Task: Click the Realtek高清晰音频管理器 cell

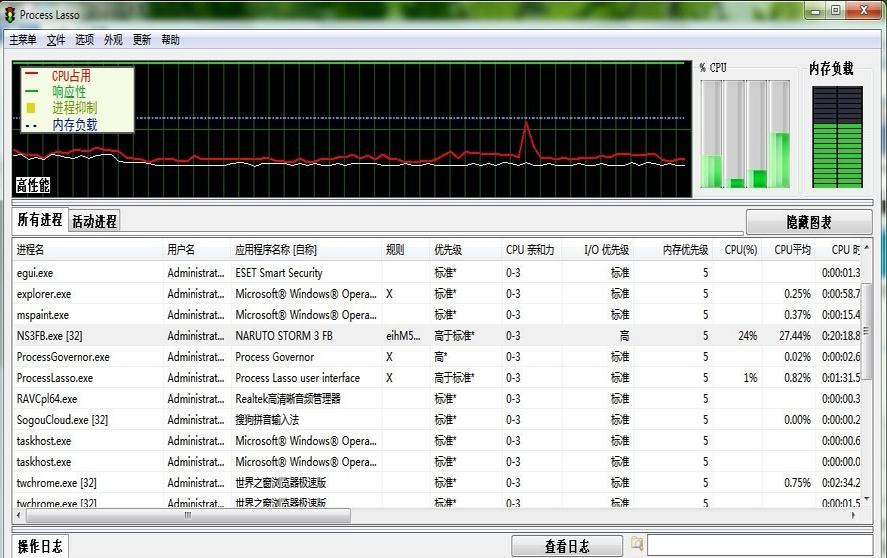Action: [x=288, y=398]
